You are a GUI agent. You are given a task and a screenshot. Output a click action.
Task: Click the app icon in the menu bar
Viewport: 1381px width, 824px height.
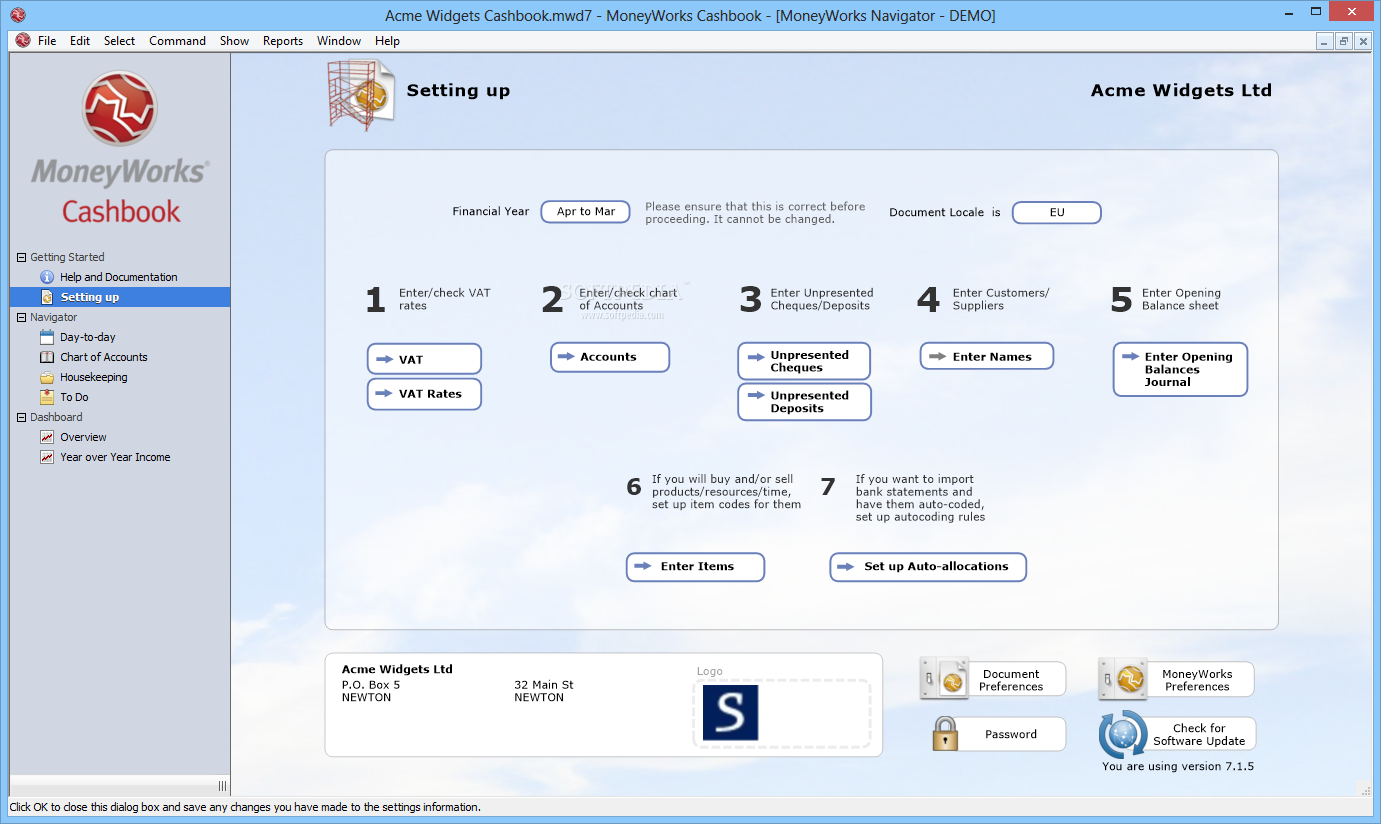coord(22,41)
